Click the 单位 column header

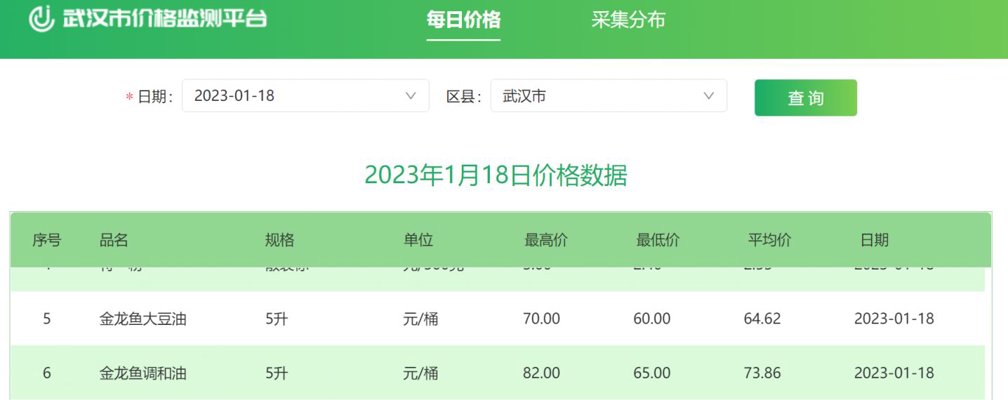click(418, 241)
